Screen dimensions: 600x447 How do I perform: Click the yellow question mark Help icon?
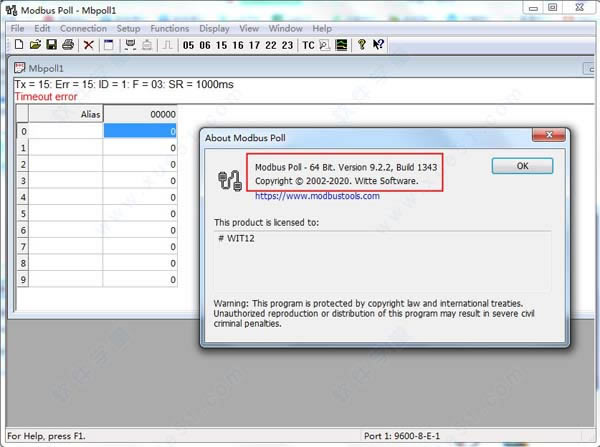pos(362,45)
